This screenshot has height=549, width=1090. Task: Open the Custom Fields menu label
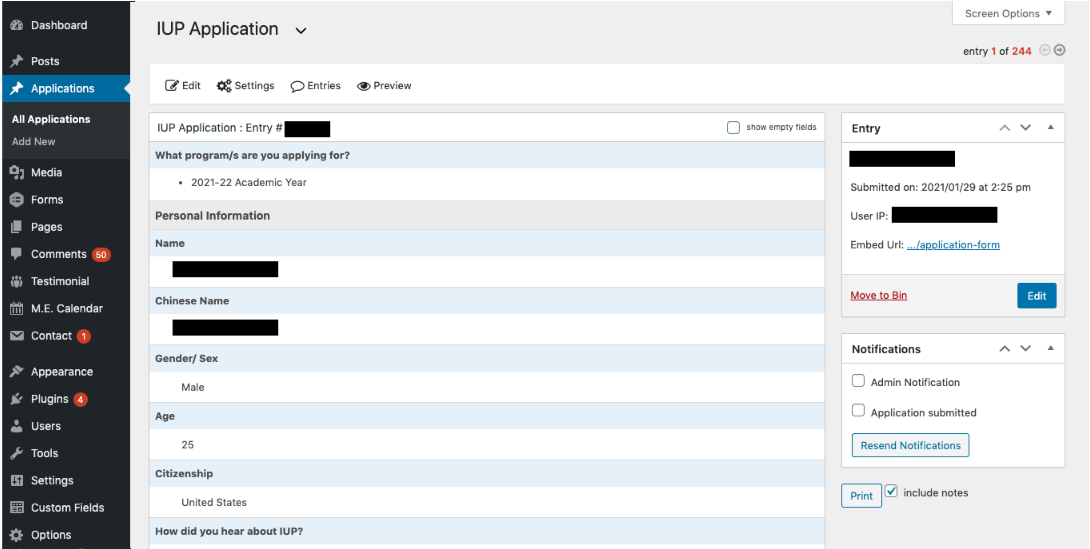(67, 507)
